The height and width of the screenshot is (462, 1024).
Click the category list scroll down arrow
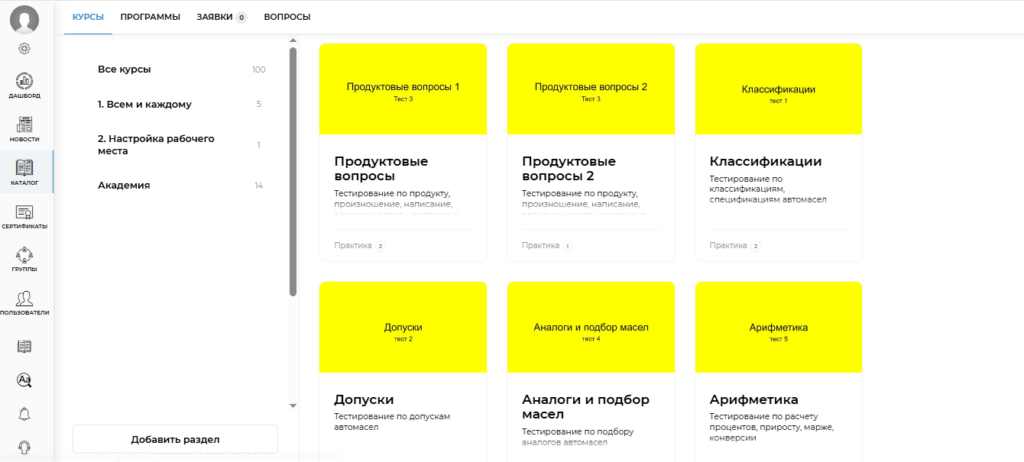pos(293,406)
